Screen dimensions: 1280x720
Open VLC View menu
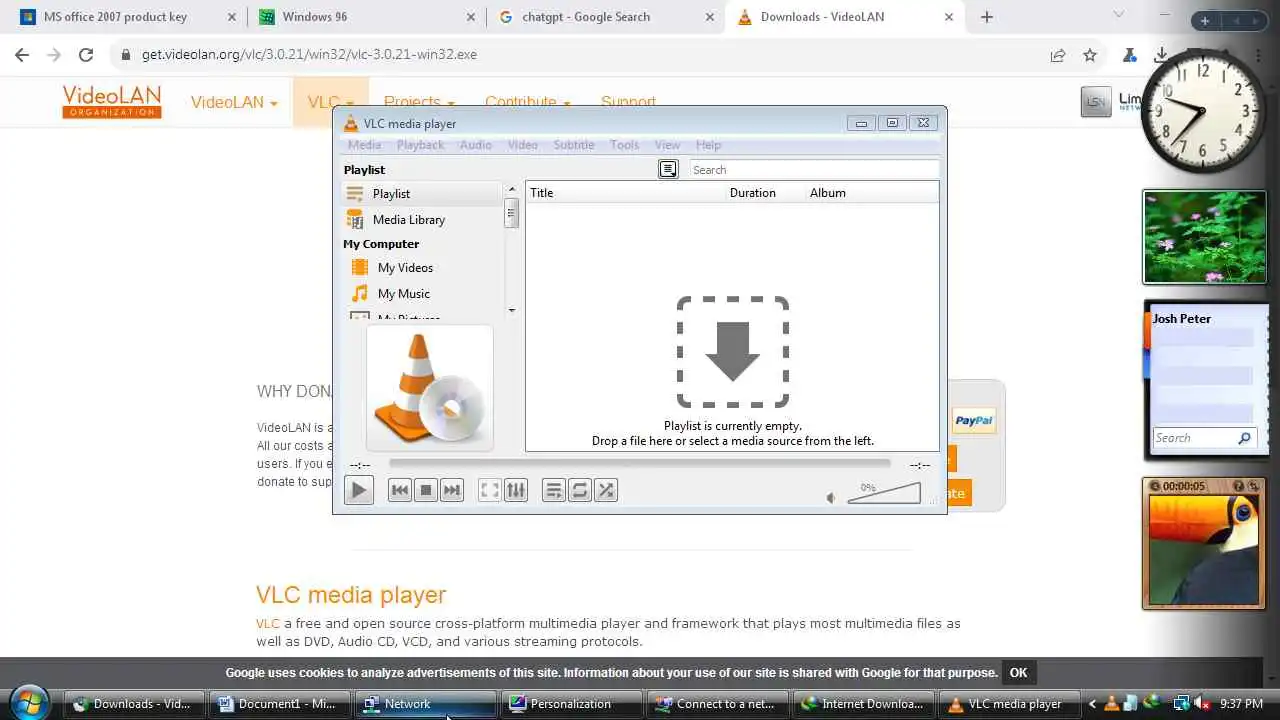[667, 145]
